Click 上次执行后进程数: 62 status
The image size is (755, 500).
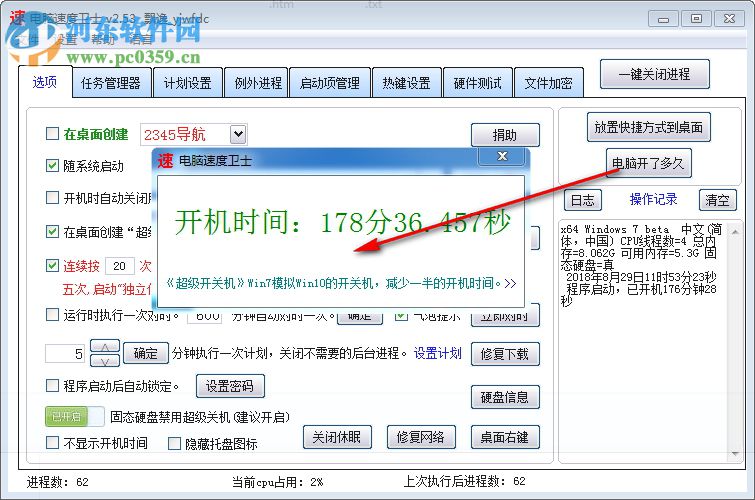[x=464, y=481]
